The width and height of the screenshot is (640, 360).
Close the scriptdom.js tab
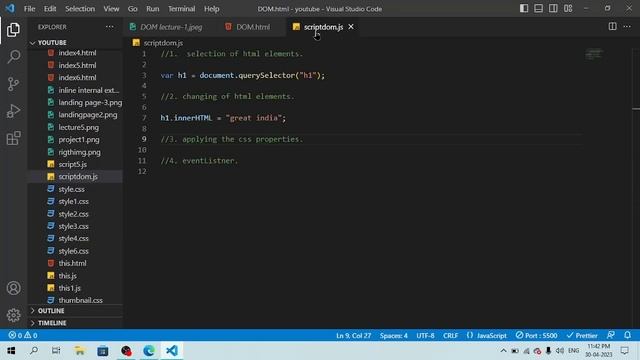click(351, 27)
